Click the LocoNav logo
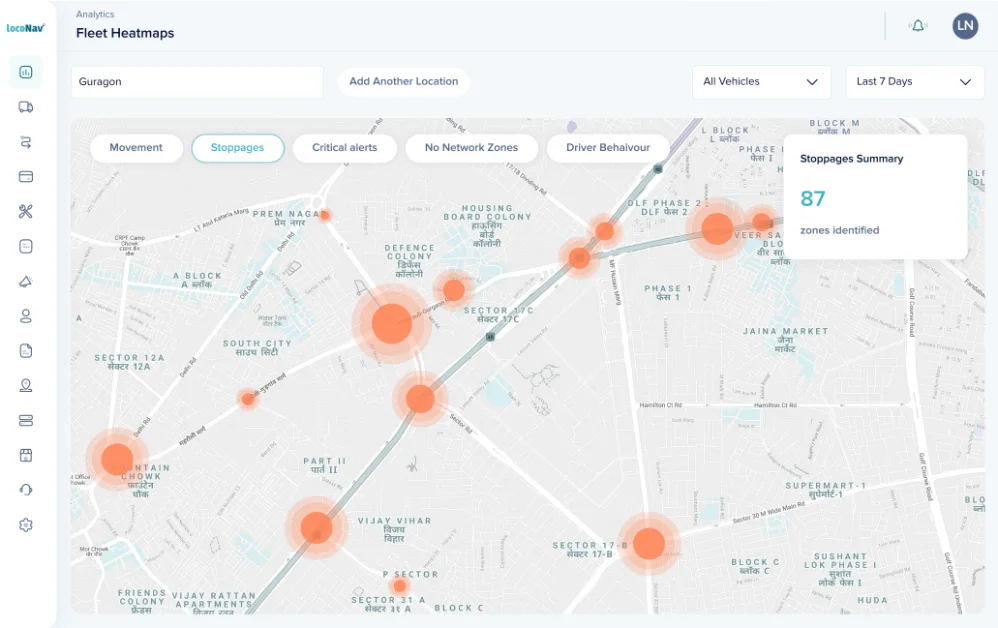This screenshot has height=628, width=998. pos(25,28)
